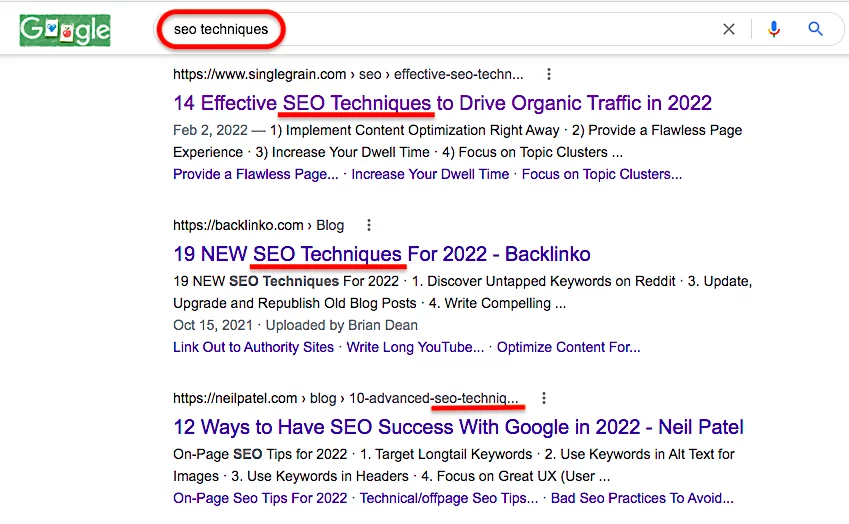849x524 pixels.
Task: Open 12 Ways to Have SEO Success result
Action: (x=458, y=427)
